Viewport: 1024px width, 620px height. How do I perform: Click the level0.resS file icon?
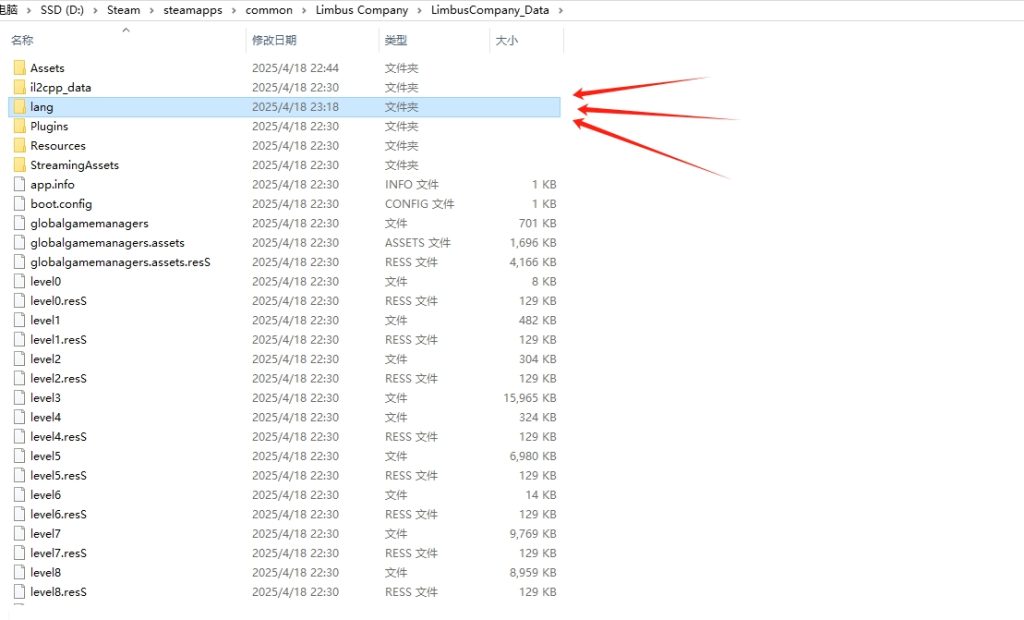pyautogui.click(x=20, y=301)
